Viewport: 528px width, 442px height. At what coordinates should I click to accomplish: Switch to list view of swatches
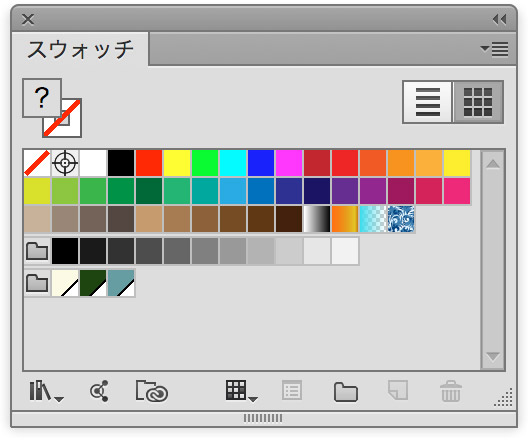pos(428,102)
